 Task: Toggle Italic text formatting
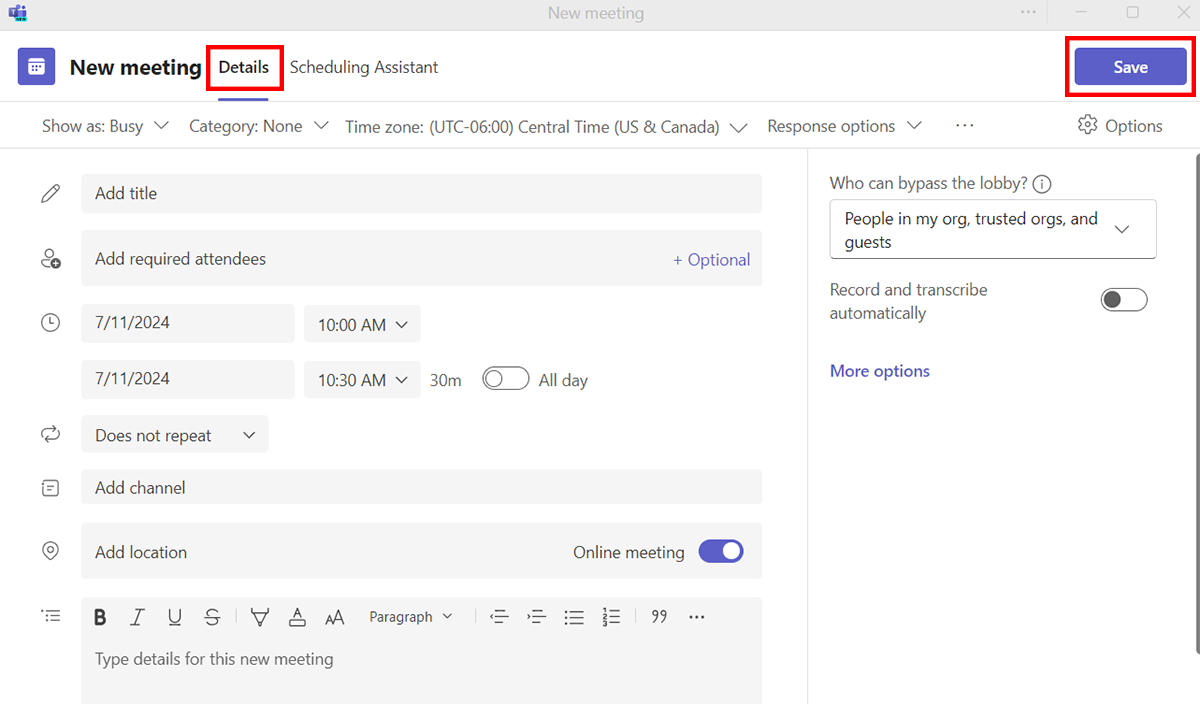click(138, 617)
